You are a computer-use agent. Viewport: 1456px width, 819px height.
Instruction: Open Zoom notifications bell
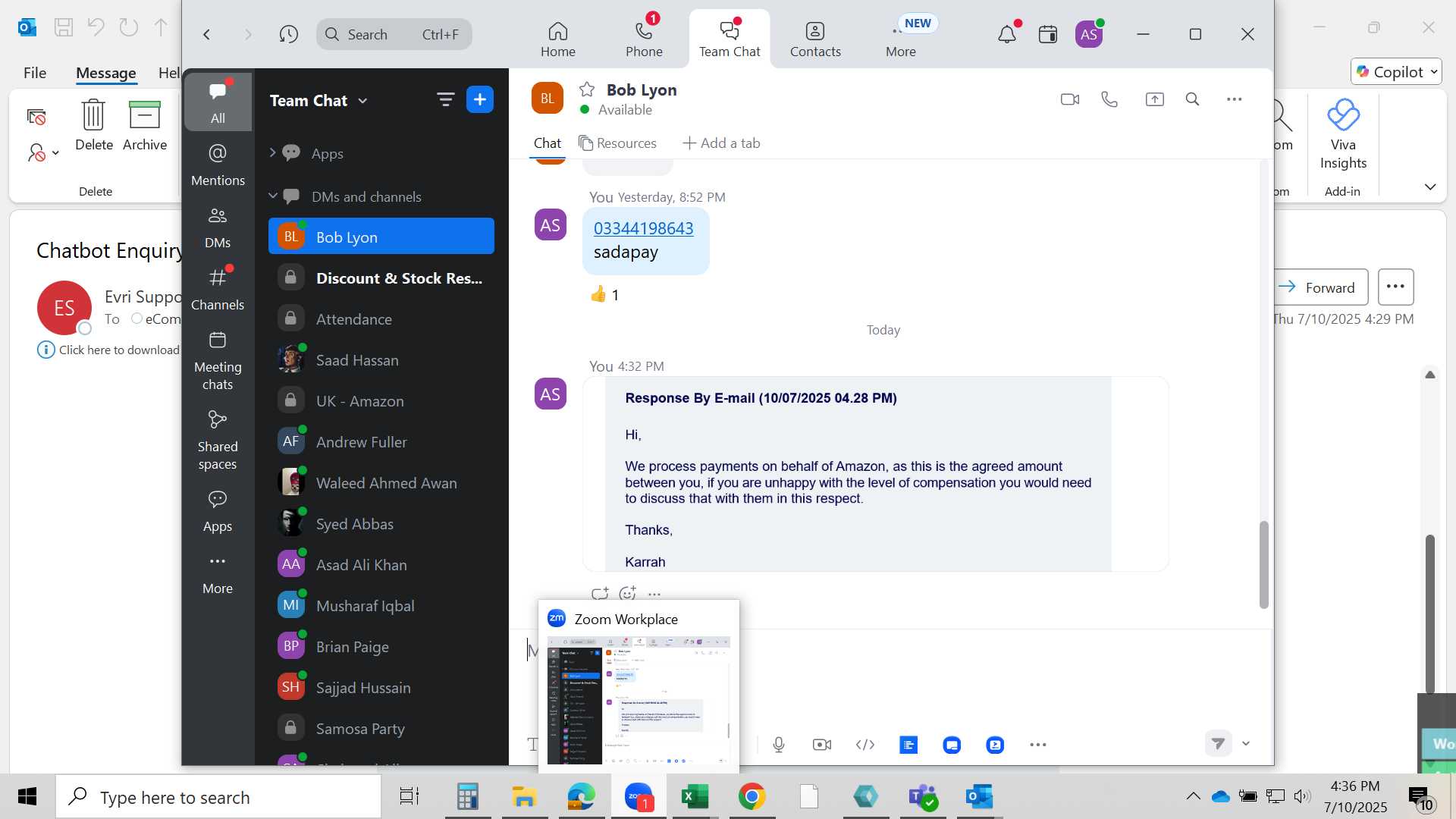click(x=1007, y=34)
